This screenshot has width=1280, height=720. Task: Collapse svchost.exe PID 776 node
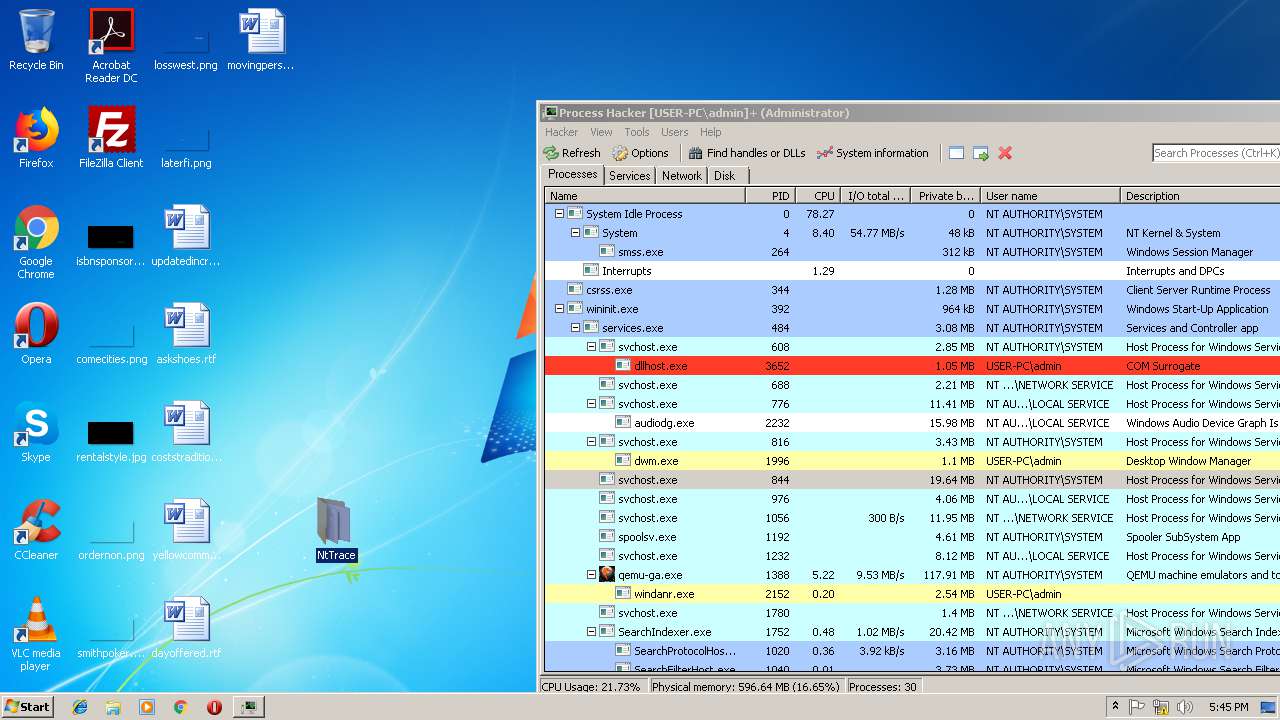pyautogui.click(x=591, y=404)
